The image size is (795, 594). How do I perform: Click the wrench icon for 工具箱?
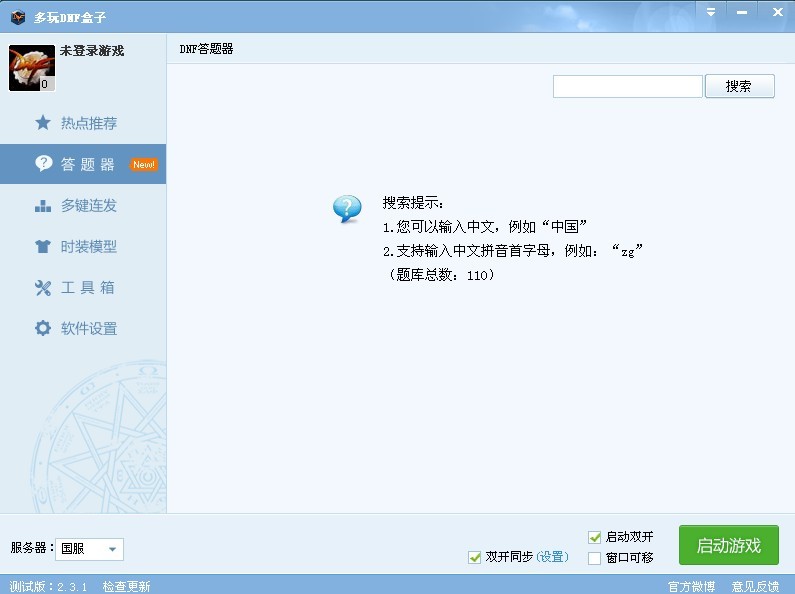click(43, 287)
